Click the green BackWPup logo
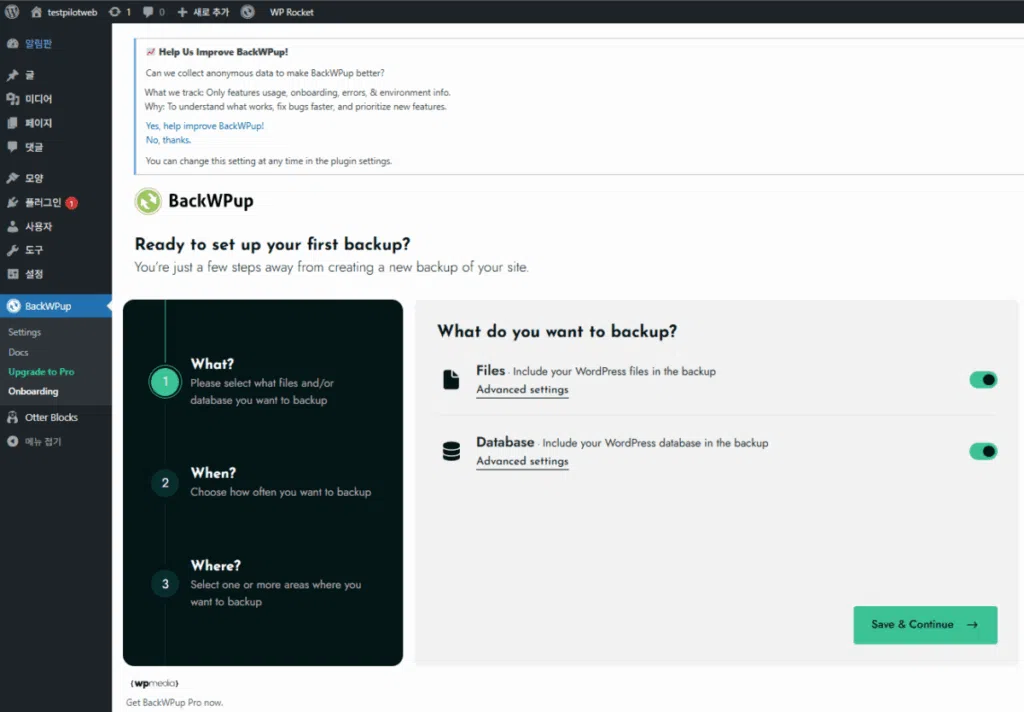Image resolution: width=1024 pixels, height=712 pixels. point(148,201)
